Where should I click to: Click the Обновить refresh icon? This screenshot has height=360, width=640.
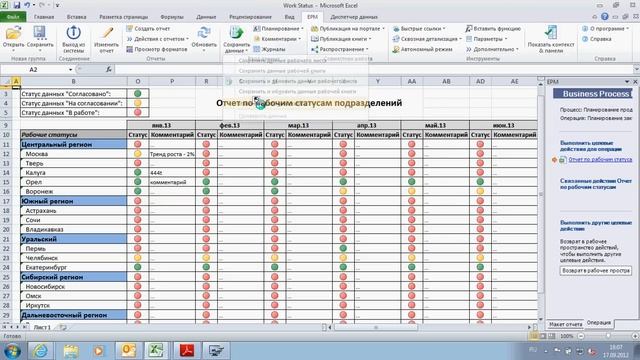point(204,33)
